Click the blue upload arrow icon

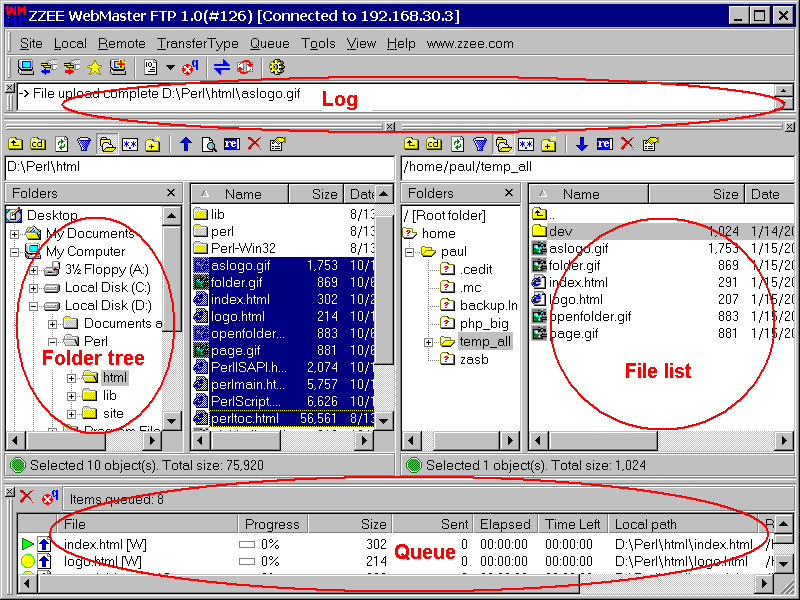point(186,144)
